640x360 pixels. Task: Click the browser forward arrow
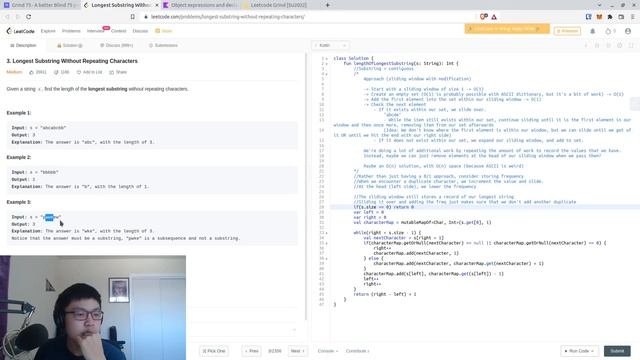(18, 17)
